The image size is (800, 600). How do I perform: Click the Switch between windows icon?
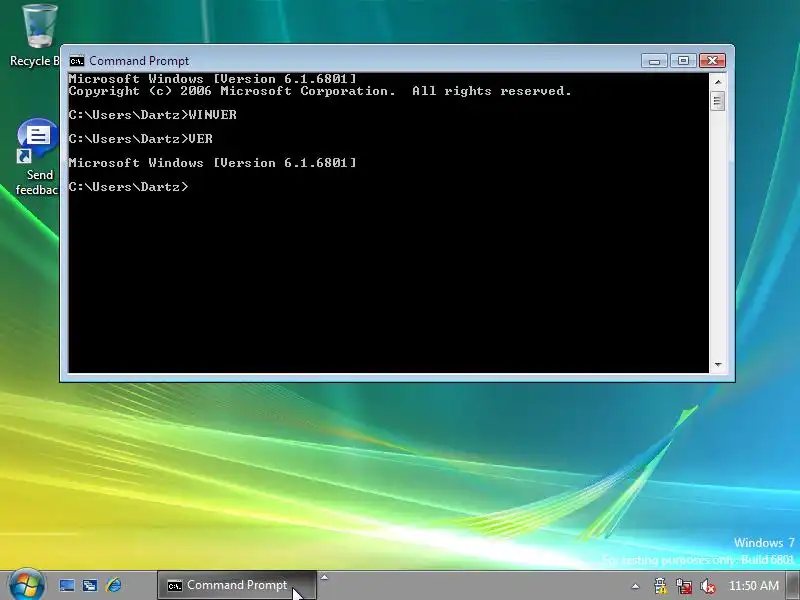tap(90, 585)
